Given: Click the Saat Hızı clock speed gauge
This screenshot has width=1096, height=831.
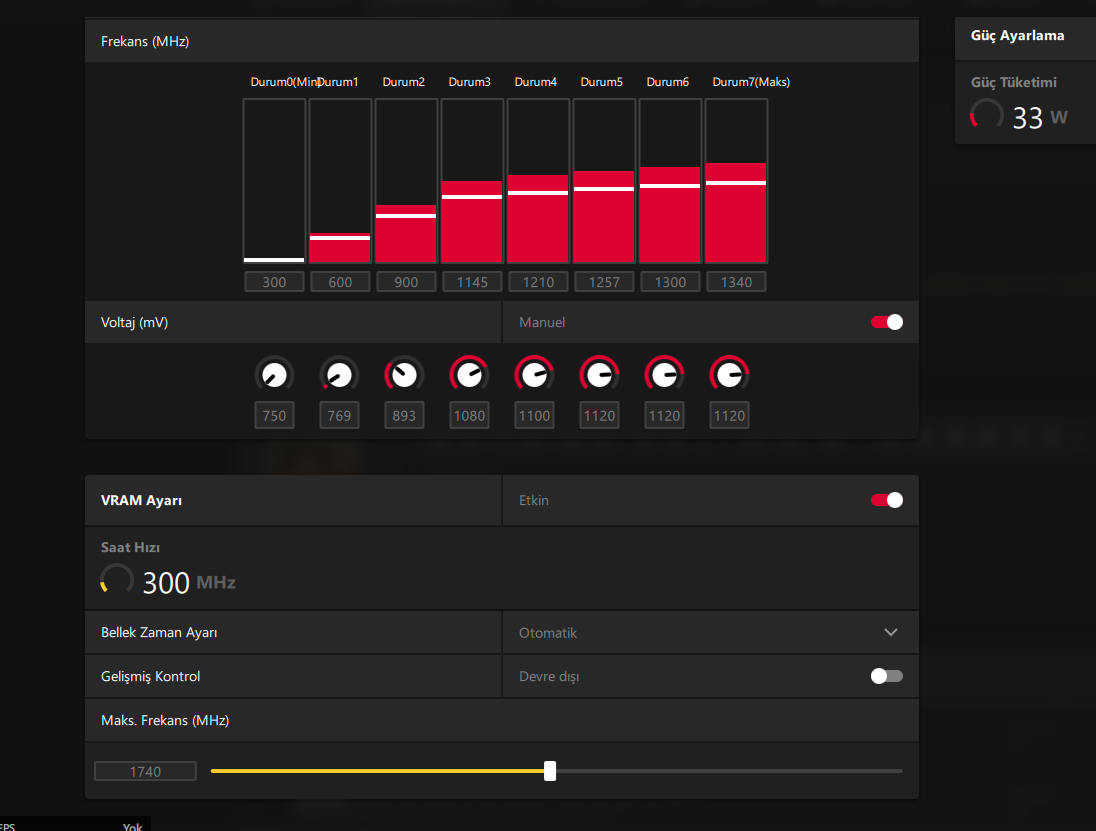Looking at the screenshot, I should (117, 581).
